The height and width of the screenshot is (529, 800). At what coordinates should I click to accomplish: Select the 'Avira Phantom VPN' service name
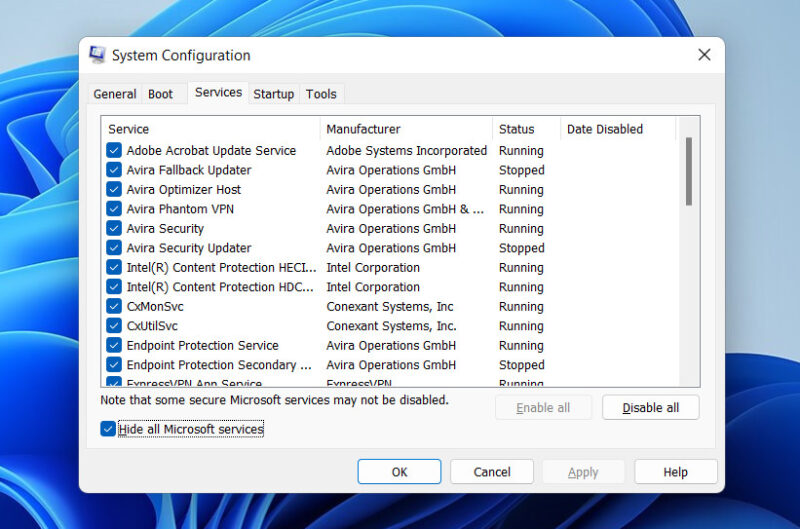coord(180,209)
